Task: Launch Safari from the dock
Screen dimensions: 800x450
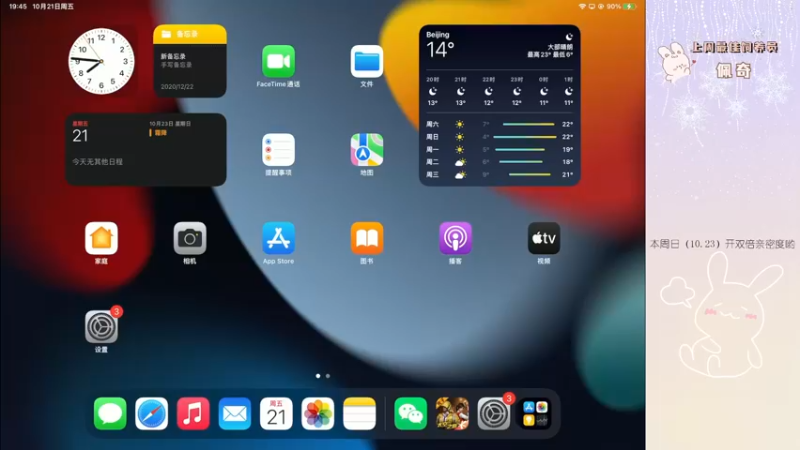Action: pos(152,413)
